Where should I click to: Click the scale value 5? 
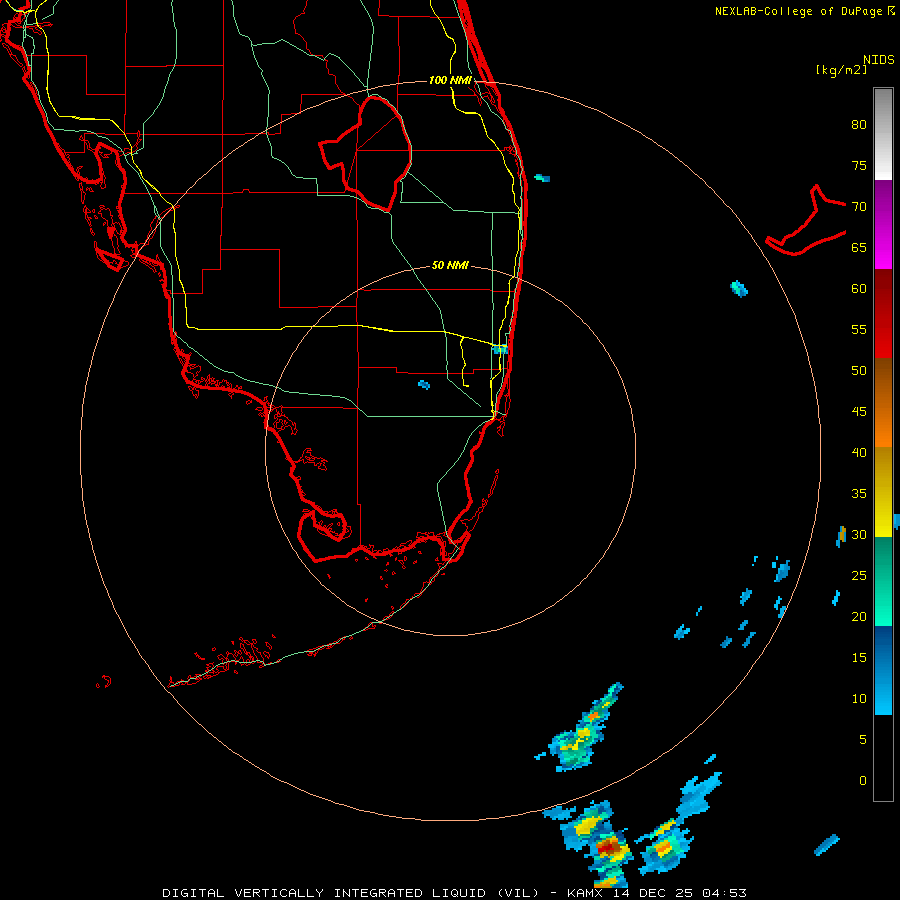click(862, 740)
